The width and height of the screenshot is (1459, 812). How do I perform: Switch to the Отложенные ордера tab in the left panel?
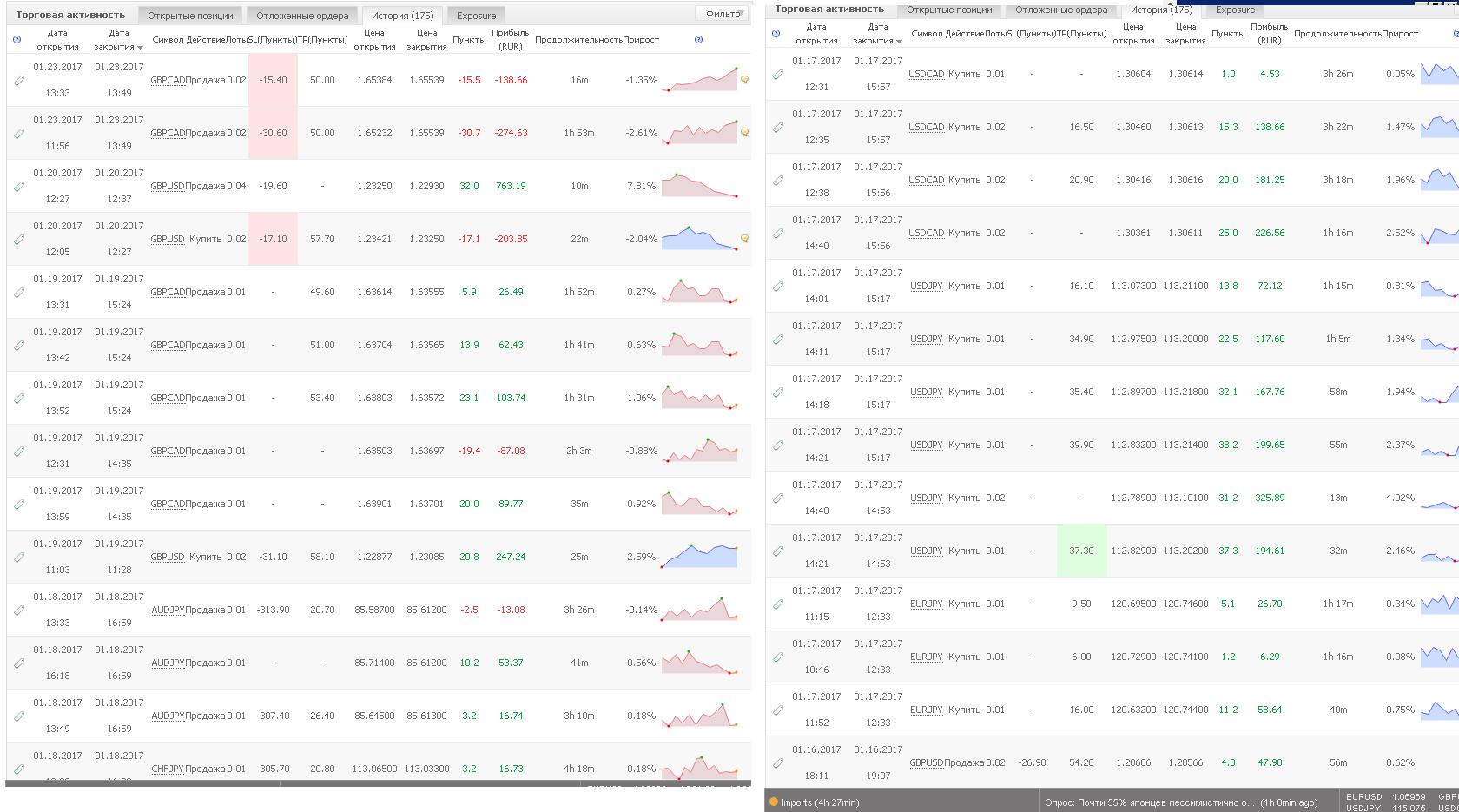coord(302,16)
